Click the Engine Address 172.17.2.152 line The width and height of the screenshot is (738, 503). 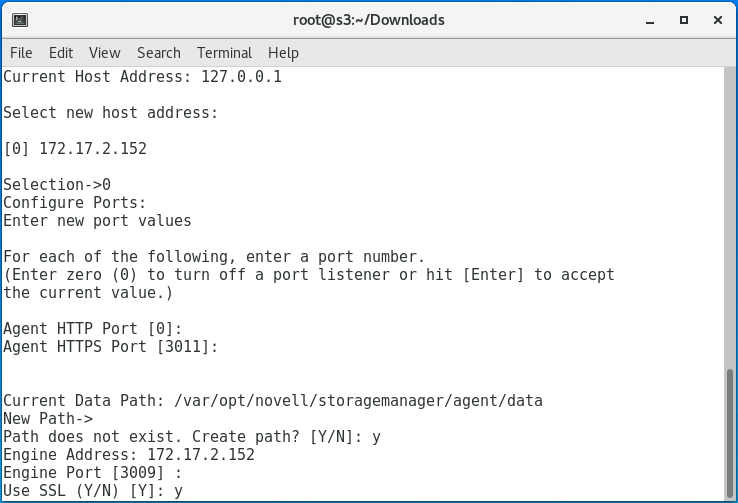click(x=129, y=455)
